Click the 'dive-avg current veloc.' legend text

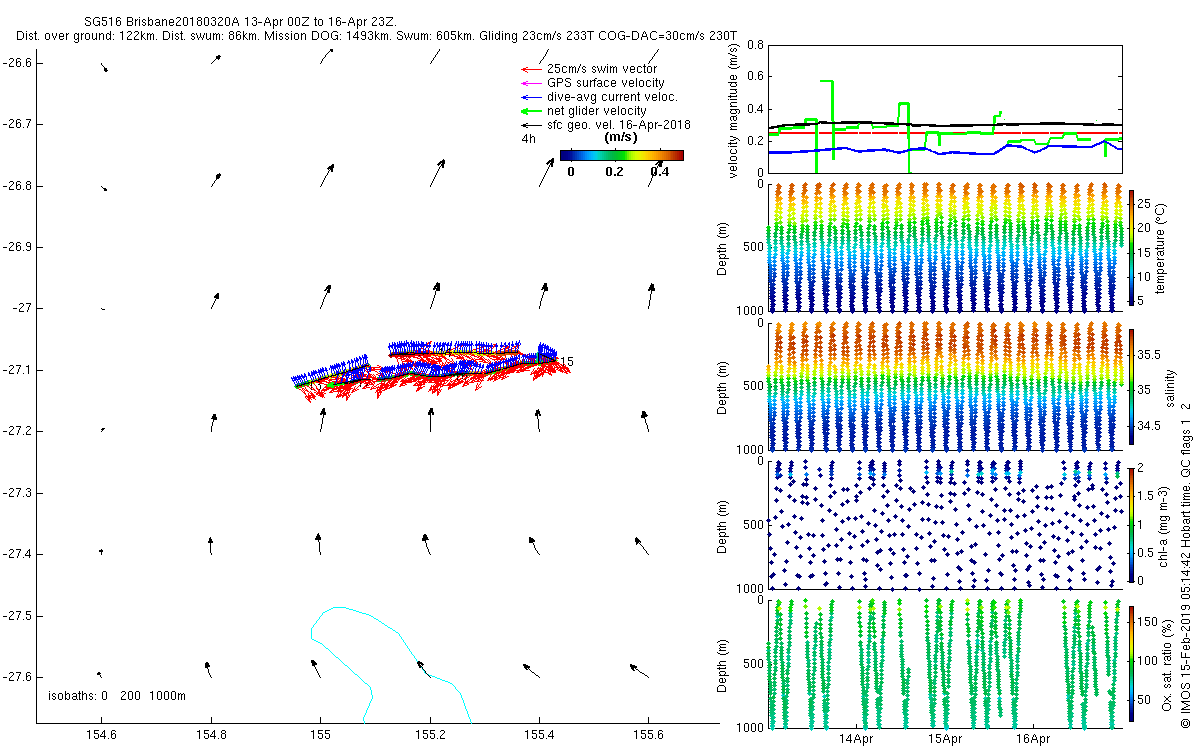click(x=612, y=97)
